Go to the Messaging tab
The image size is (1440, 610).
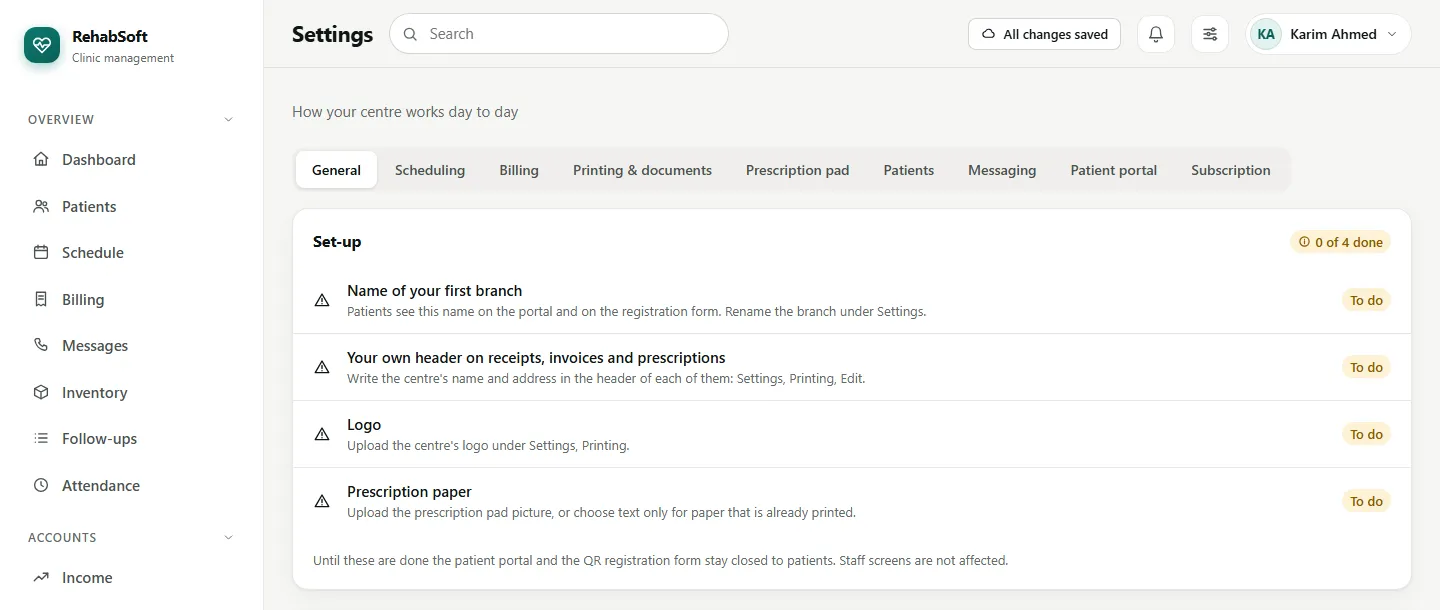coord(1002,170)
